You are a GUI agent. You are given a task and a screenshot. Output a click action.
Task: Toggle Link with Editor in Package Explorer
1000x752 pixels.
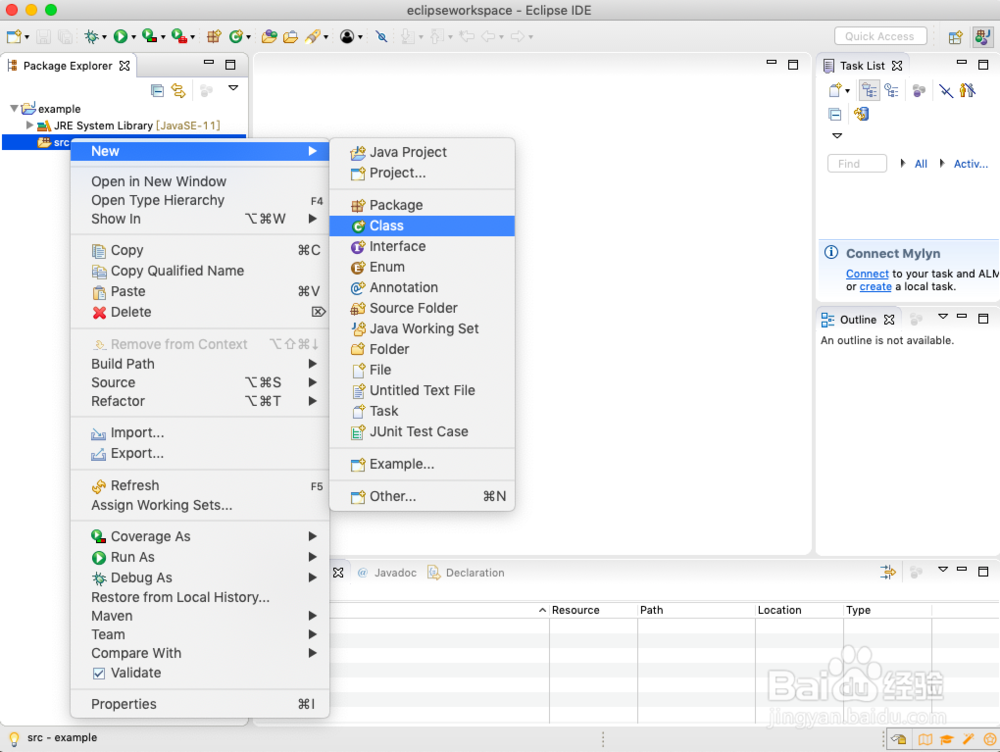[x=179, y=91]
